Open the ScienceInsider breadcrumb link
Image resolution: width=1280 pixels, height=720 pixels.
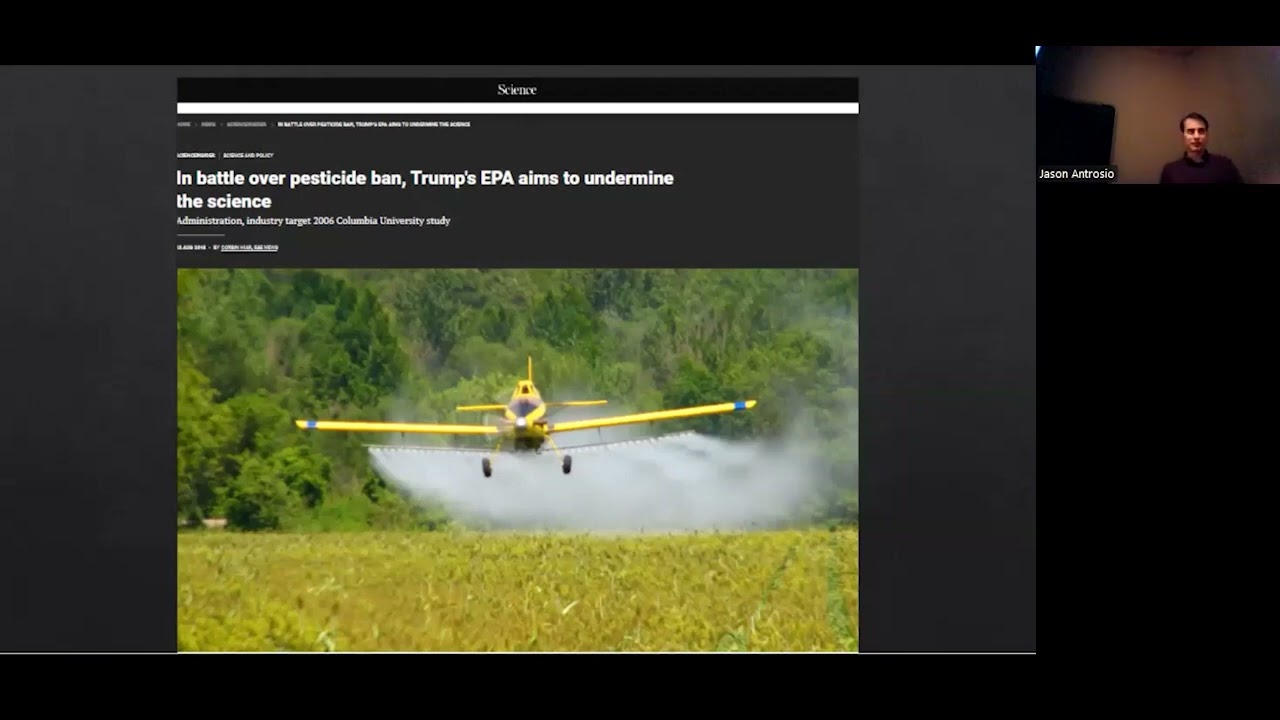tap(247, 124)
